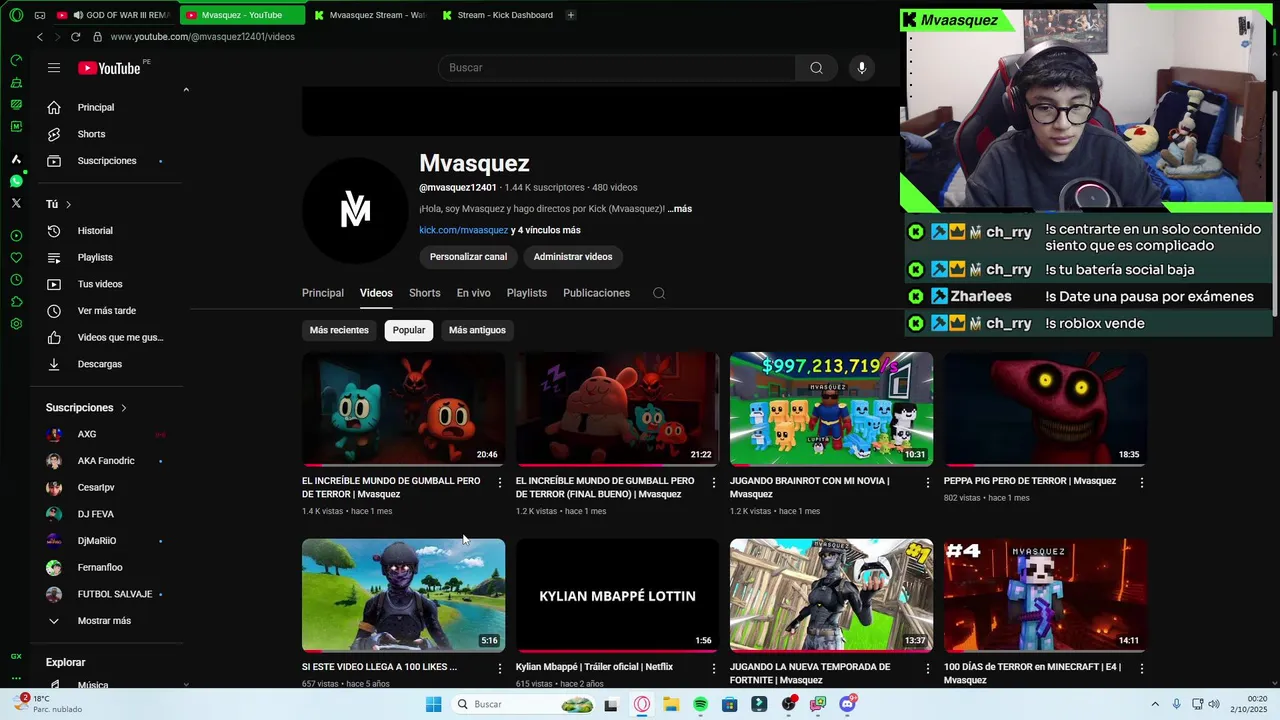Click the search magnifier button
Viewport: 1280px width, 720px height.
click(816, 68)
